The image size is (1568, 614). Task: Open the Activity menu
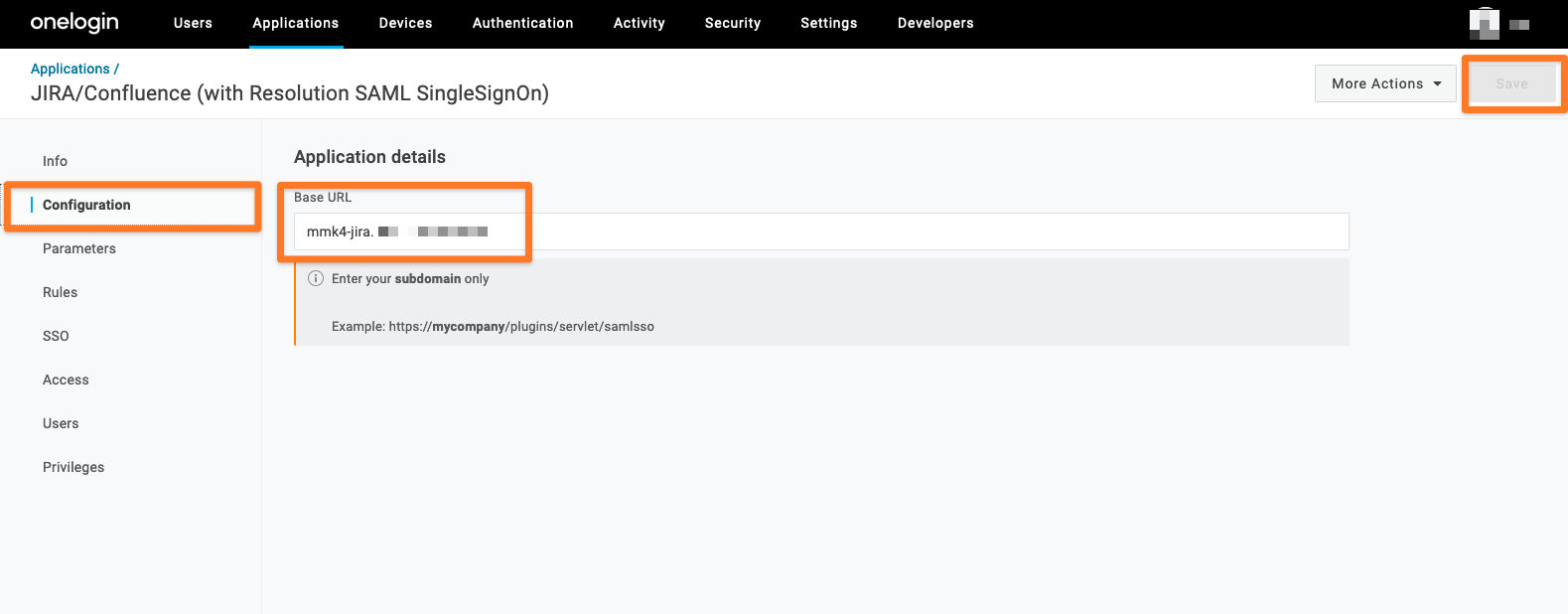[x=640, y=23]
